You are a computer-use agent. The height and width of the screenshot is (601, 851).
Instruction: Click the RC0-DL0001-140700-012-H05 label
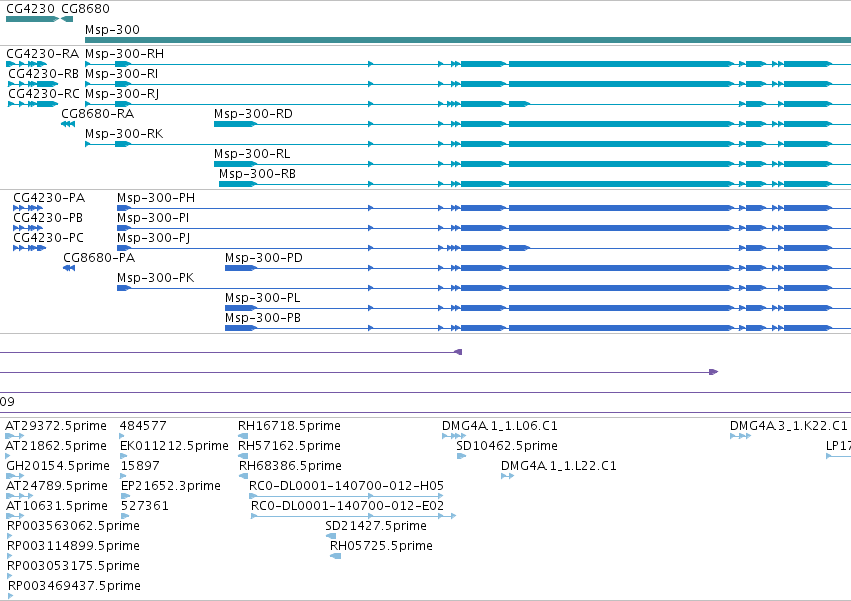pyautogui.click(x=346, y=485)
